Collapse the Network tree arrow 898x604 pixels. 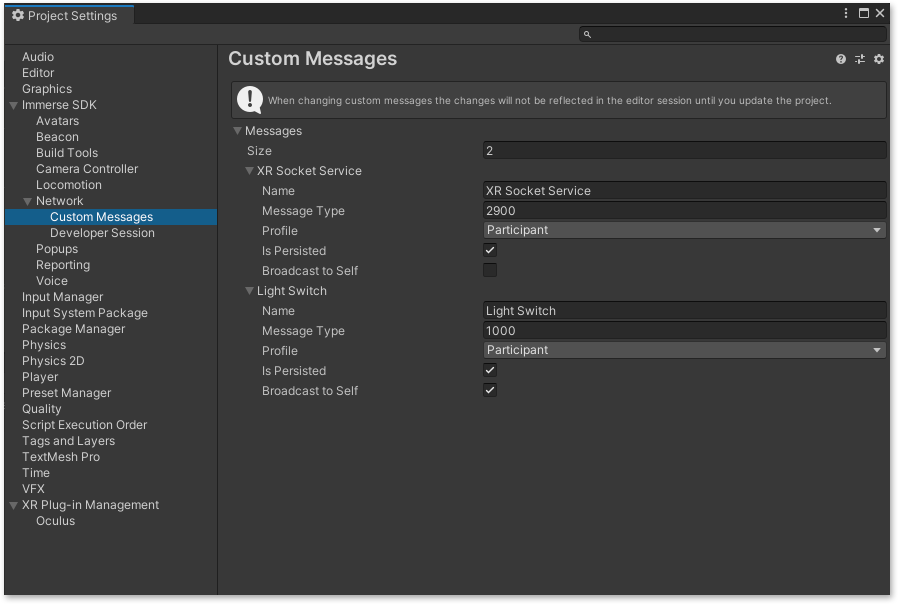(27, 202)
